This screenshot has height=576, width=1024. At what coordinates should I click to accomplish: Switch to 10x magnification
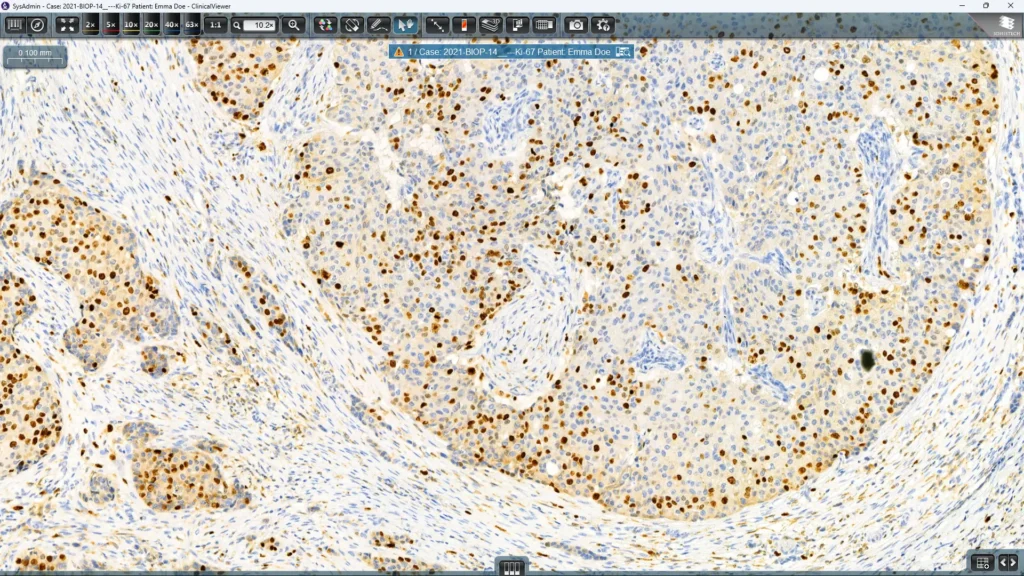pos(131,25)
